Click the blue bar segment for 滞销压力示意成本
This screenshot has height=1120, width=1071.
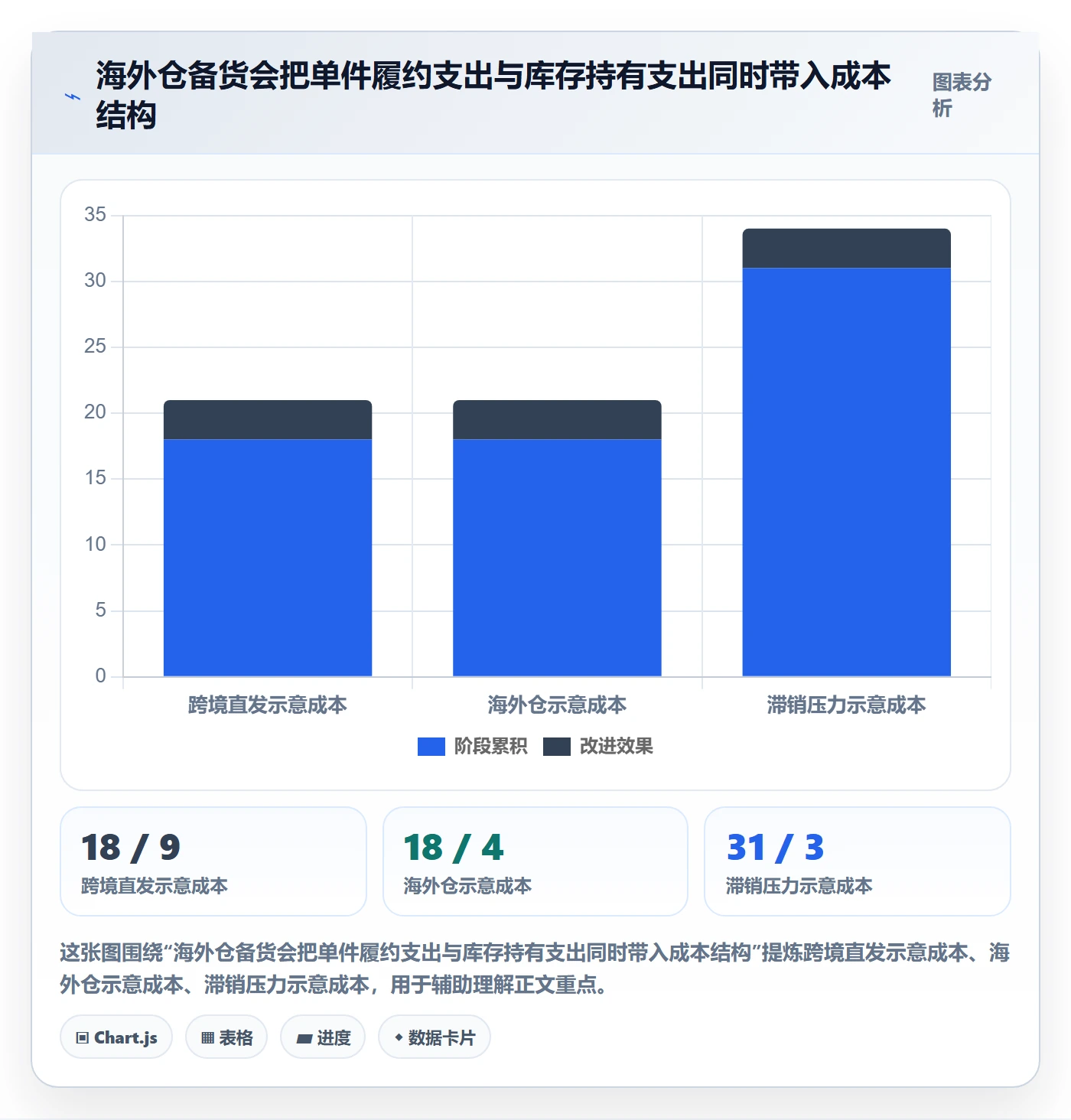pyautogui.click(x=847, y=472)
